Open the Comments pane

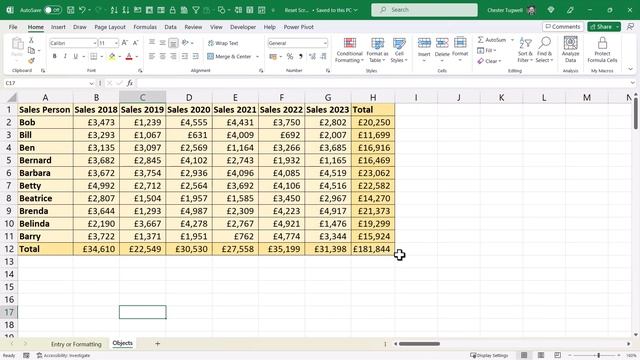pos(563,27)
